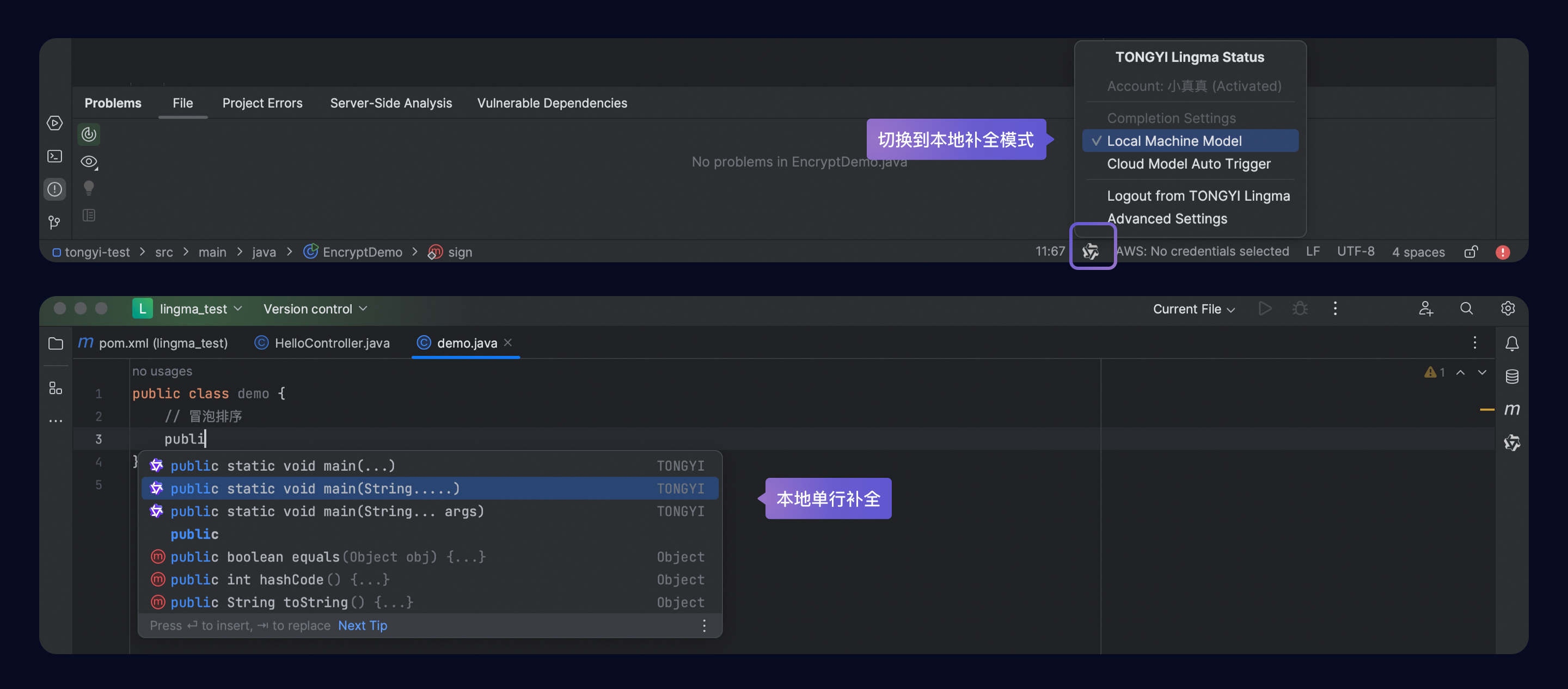Viewport: 1568px width, 689px height.
Task: Click Next Tip link in completion popup
Action: 363,626
